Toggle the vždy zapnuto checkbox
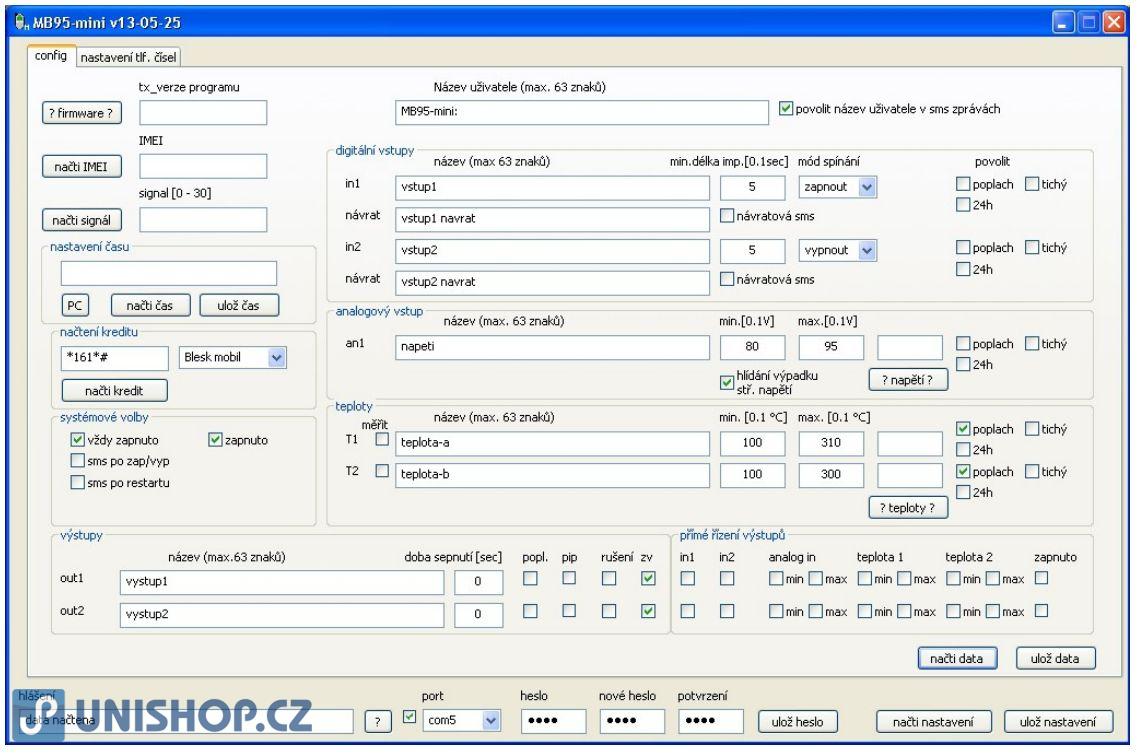The width and height of the screenshot is (1137, 754). coord(78,439)
